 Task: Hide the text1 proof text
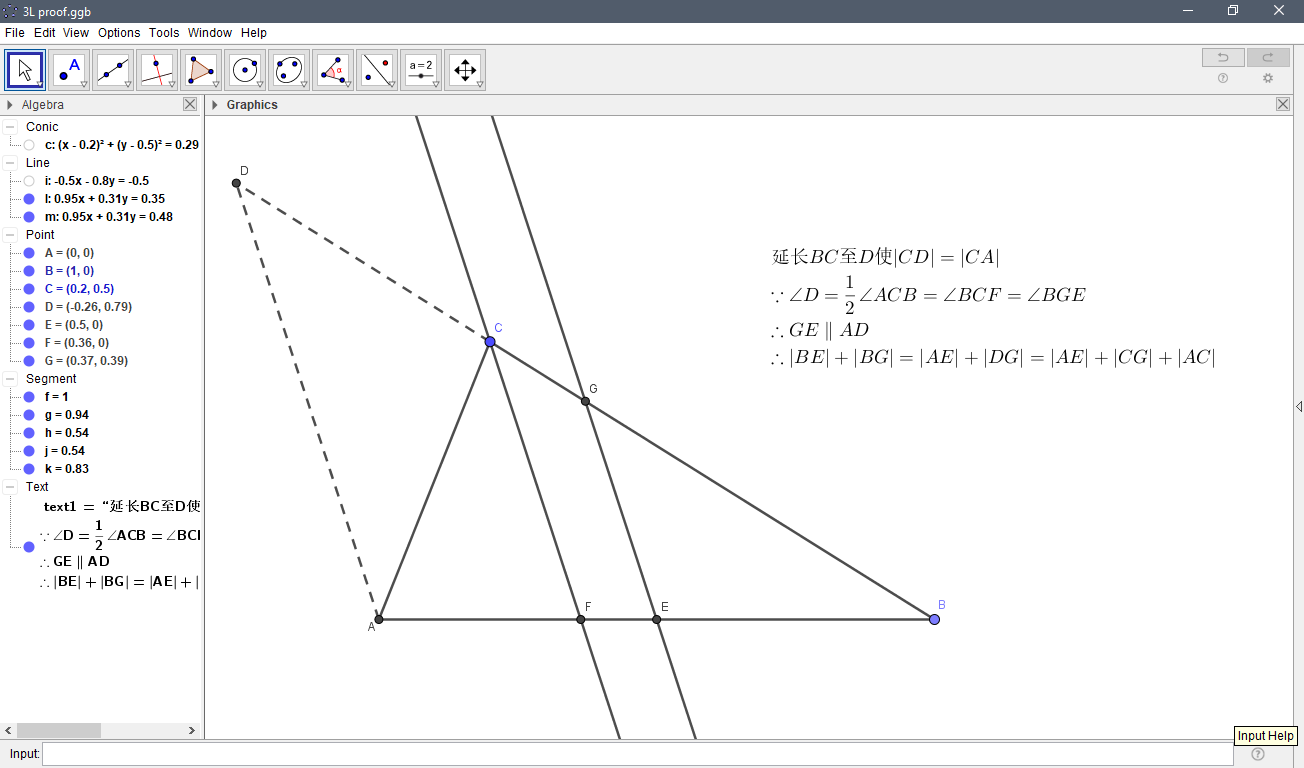[x=29, y=546]
